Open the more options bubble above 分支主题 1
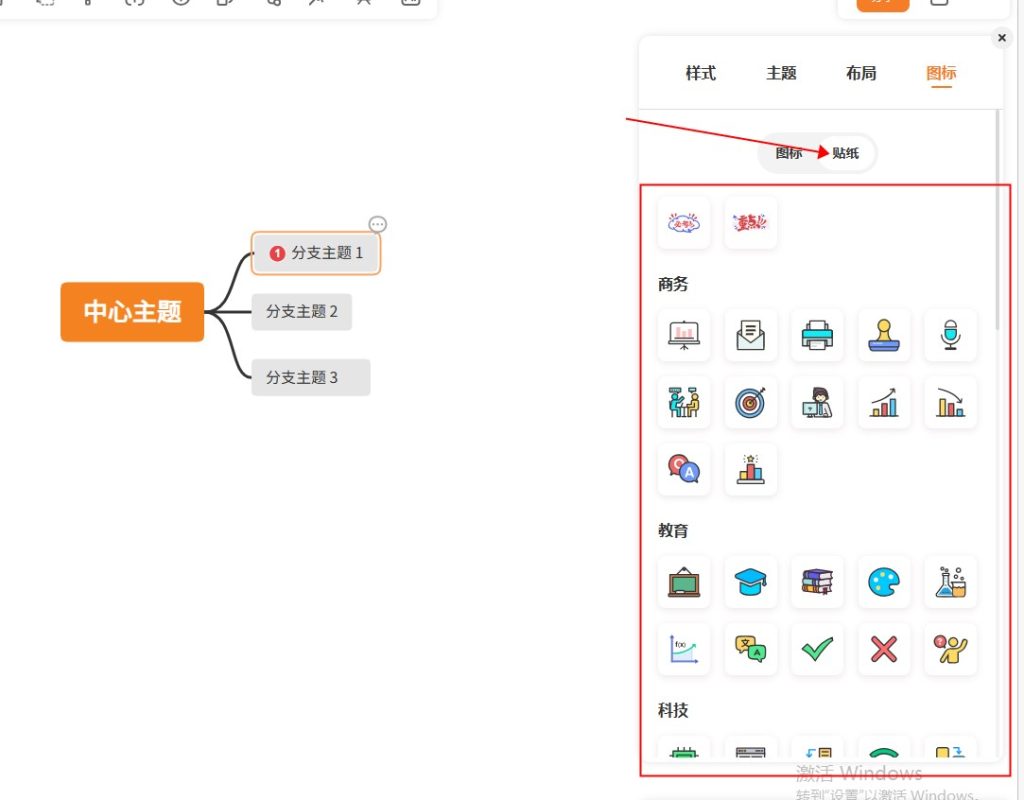This screenshot has width=1024, height=800. [377, 224]
